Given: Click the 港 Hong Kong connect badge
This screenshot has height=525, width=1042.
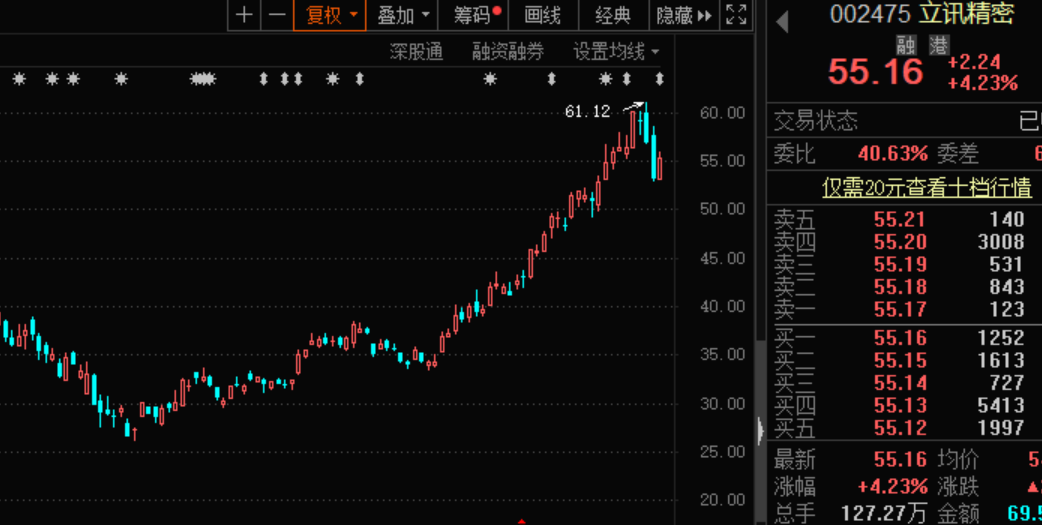Looking at the screenshot, I should coord(938,44).
